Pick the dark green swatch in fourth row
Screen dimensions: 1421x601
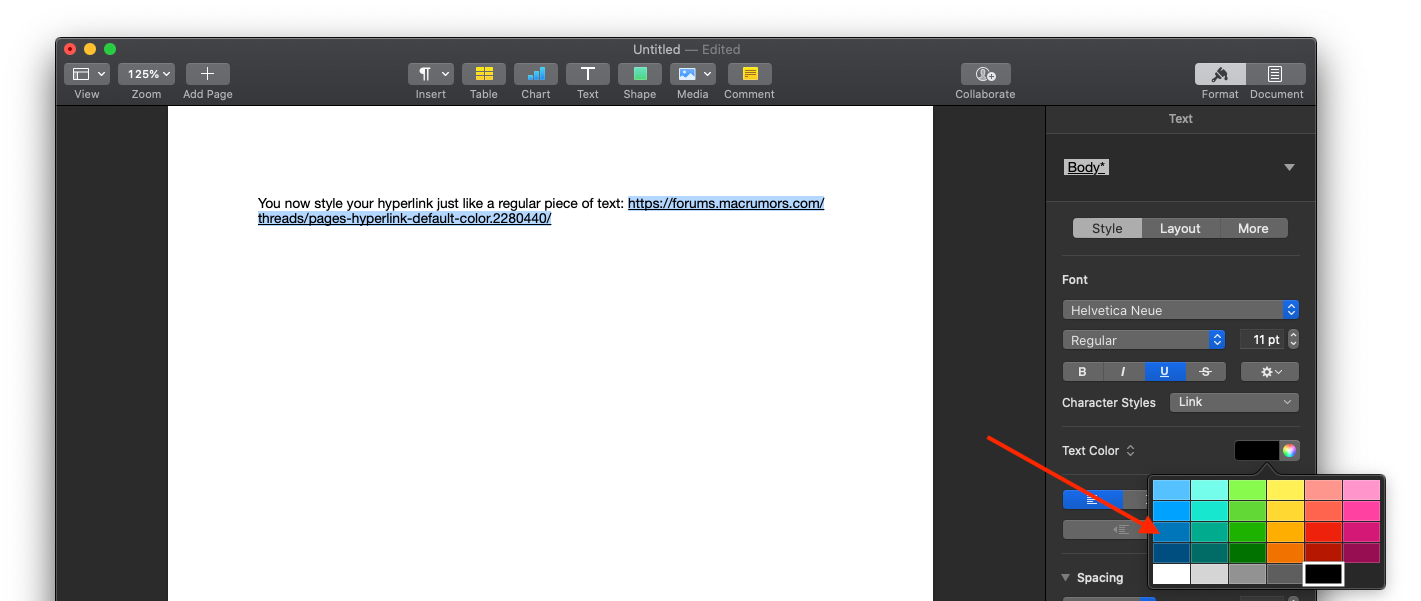1247,553
